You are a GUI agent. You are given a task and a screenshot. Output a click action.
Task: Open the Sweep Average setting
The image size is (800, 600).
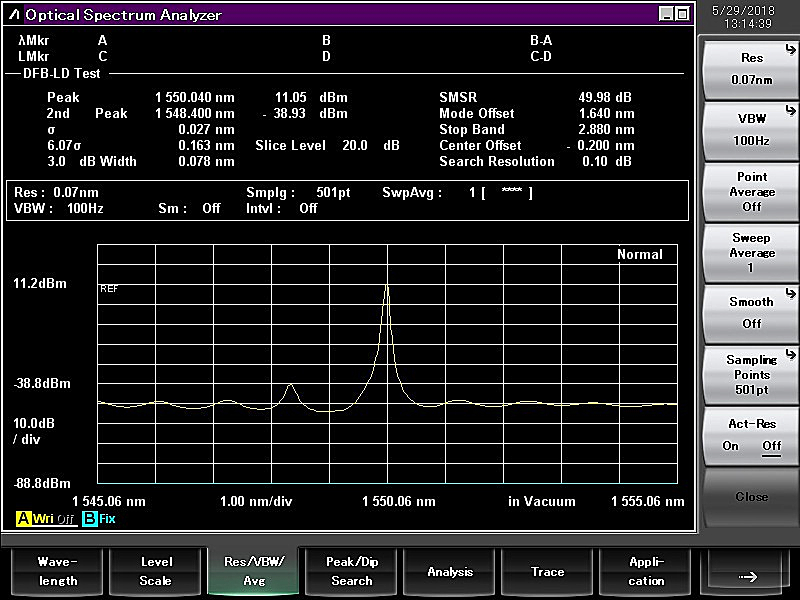point(751,252)
